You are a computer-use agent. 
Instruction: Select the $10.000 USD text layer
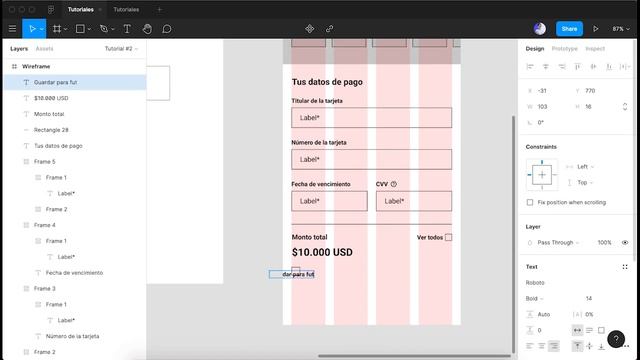[75, 98]
